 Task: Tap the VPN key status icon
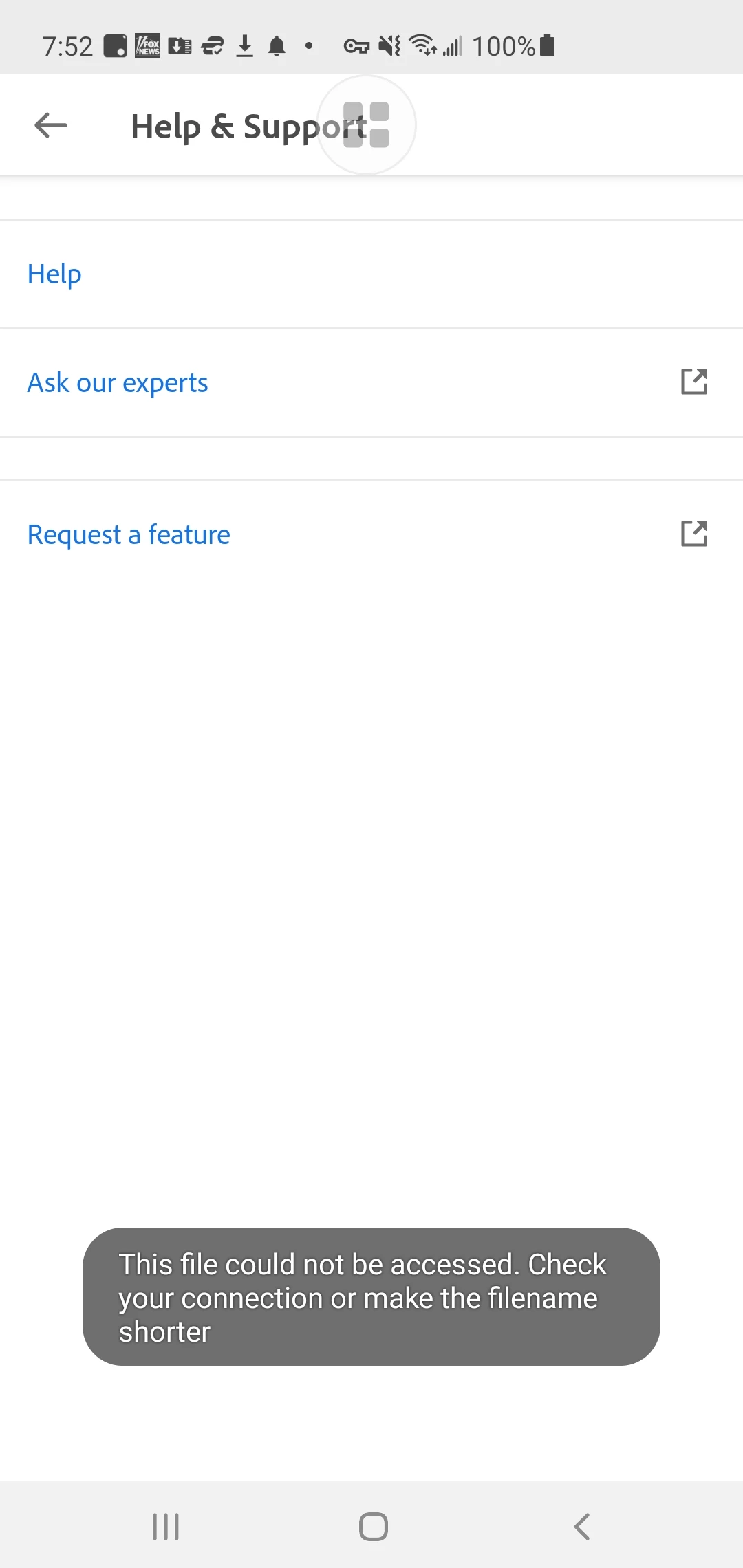point(356,47)
